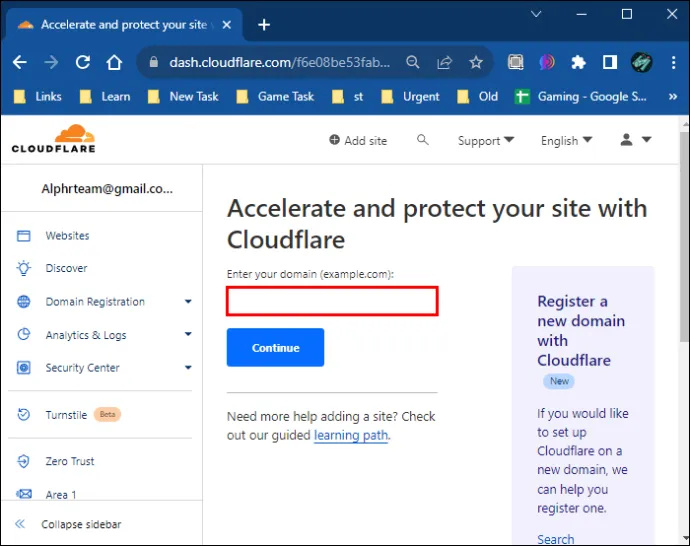Click the Domain Registration globe icon

pyautogui.click(x=24, y=301)
